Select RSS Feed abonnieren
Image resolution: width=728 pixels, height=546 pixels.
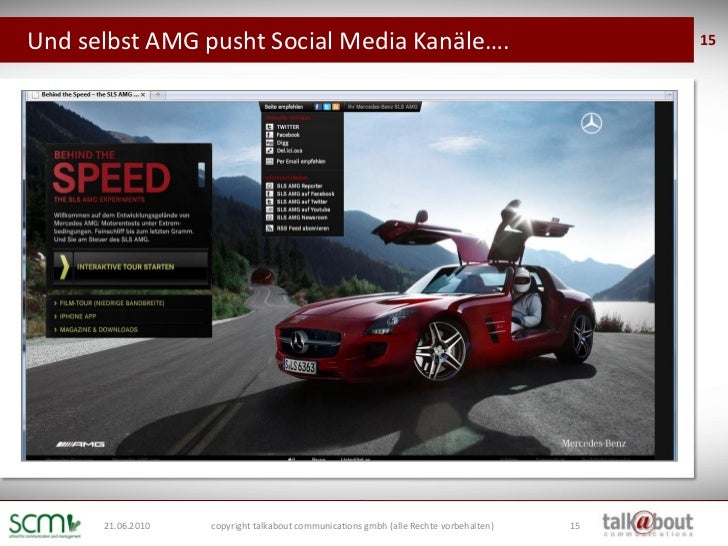pos(303,228)
